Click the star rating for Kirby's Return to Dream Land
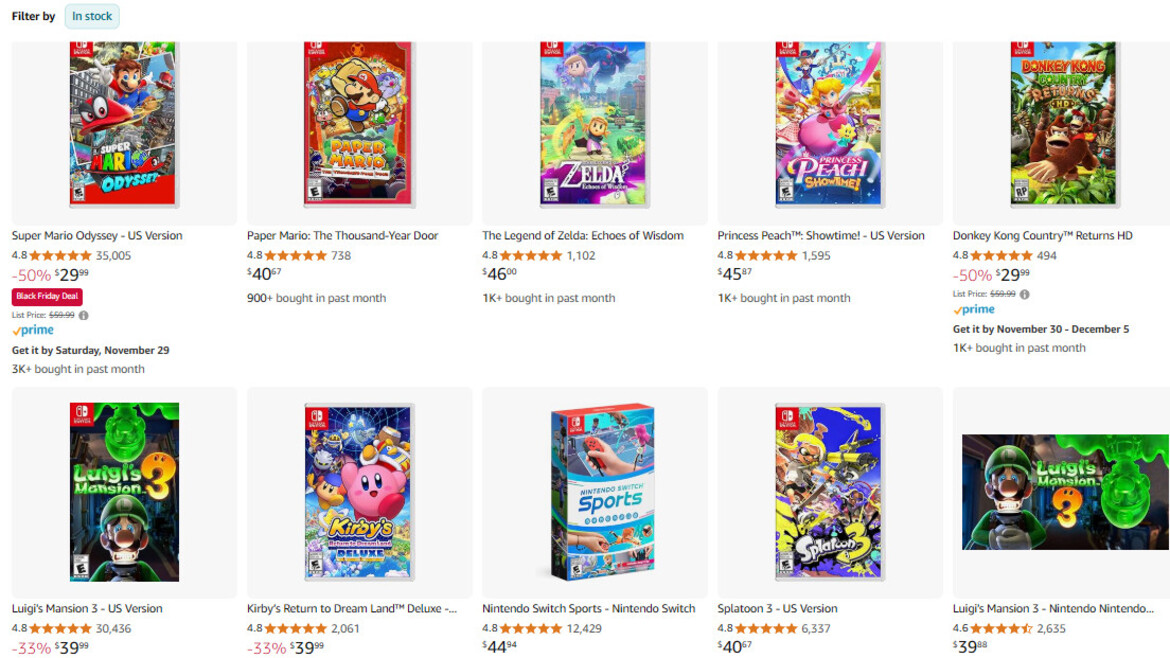Image resolution: width=1170 pixels, height=658 pixels. coord(294,627)
